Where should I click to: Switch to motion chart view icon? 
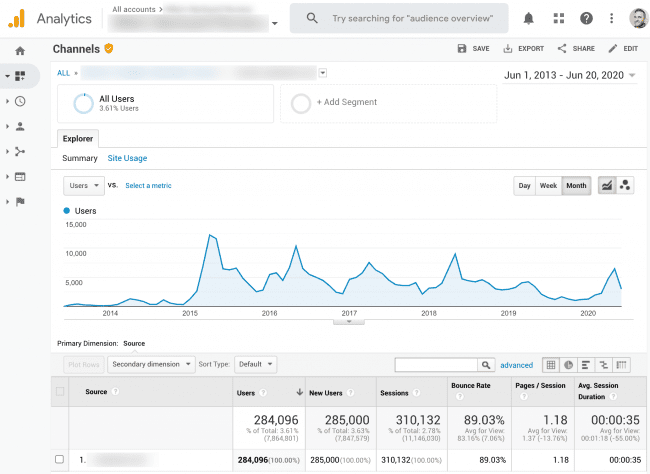(626, 185)
